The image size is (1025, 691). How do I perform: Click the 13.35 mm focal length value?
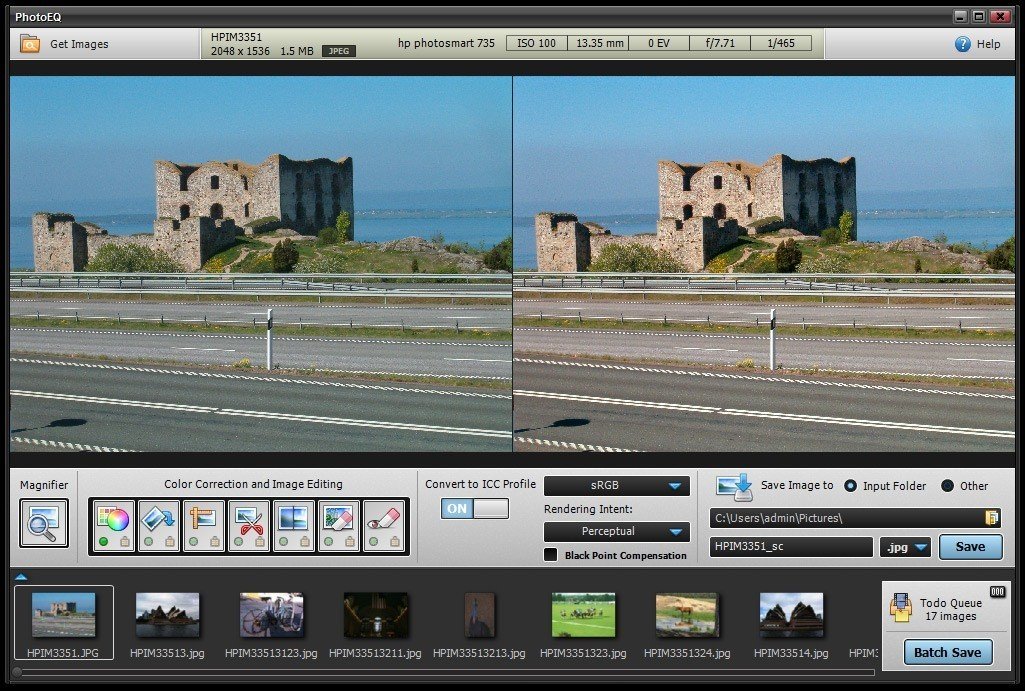click(x=597, y=43)
